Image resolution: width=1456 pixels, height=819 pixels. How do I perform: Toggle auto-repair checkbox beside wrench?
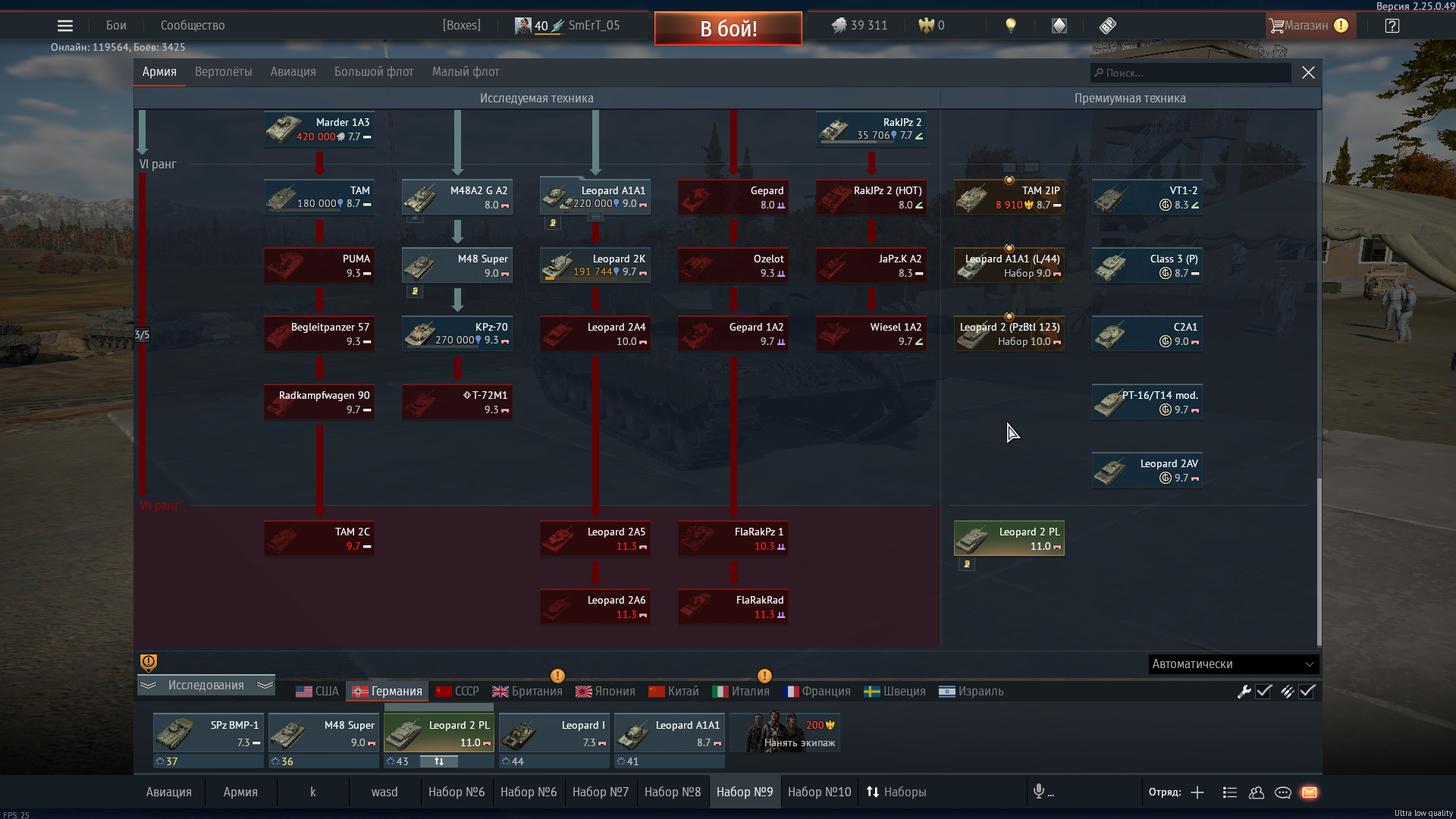point(1264,692)
